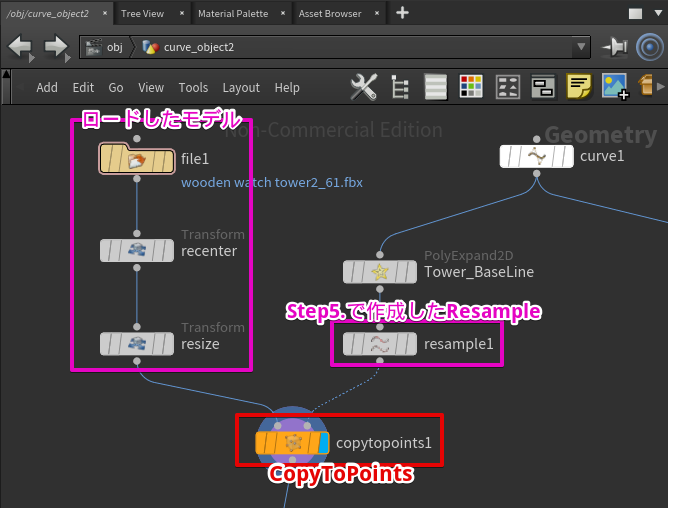Click the output connector of curve1

click(x=537, y=174)
